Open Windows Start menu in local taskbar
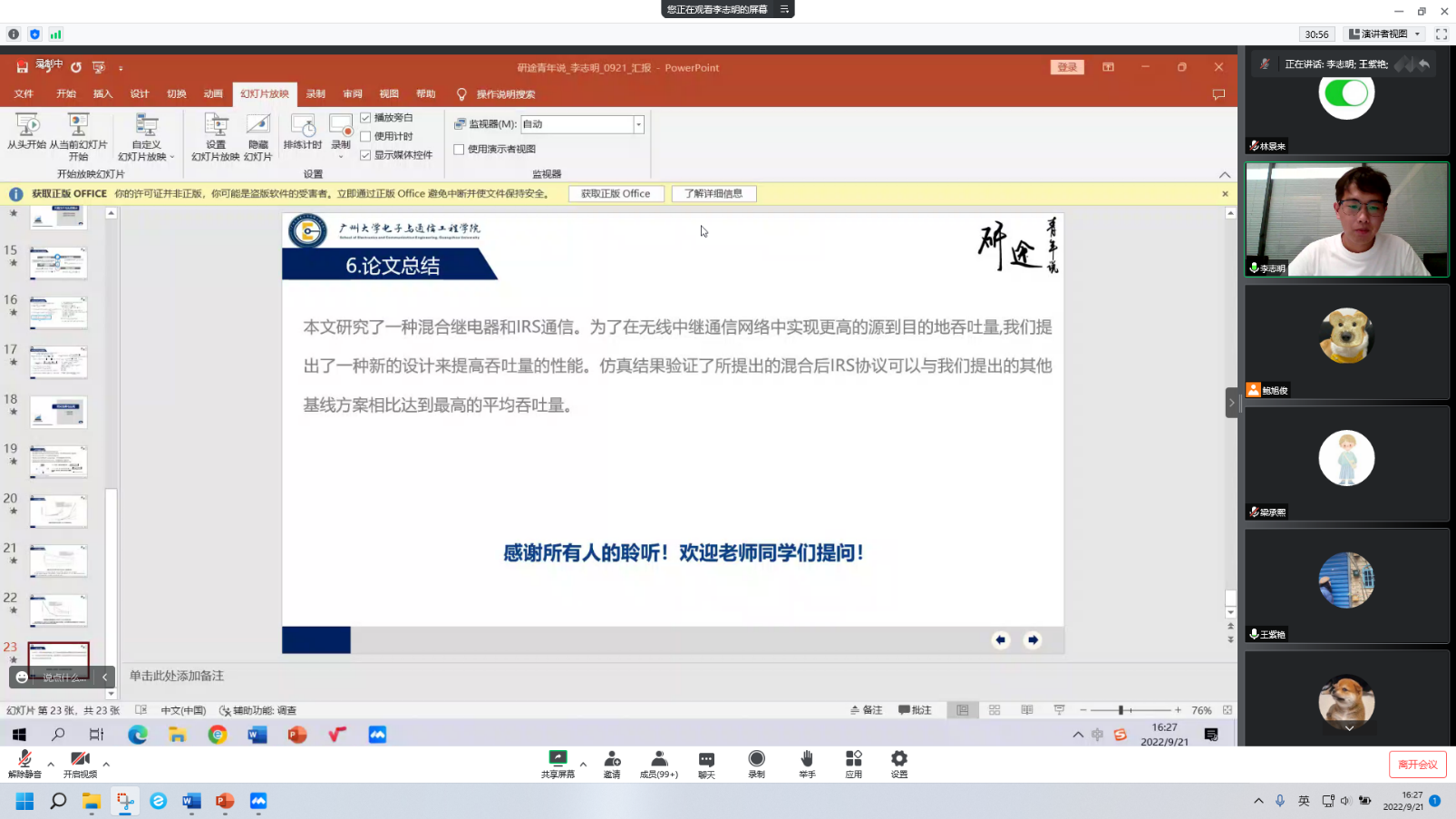Image resolution: width=1456 pixels, height=819 pixels. click(24, 801)
